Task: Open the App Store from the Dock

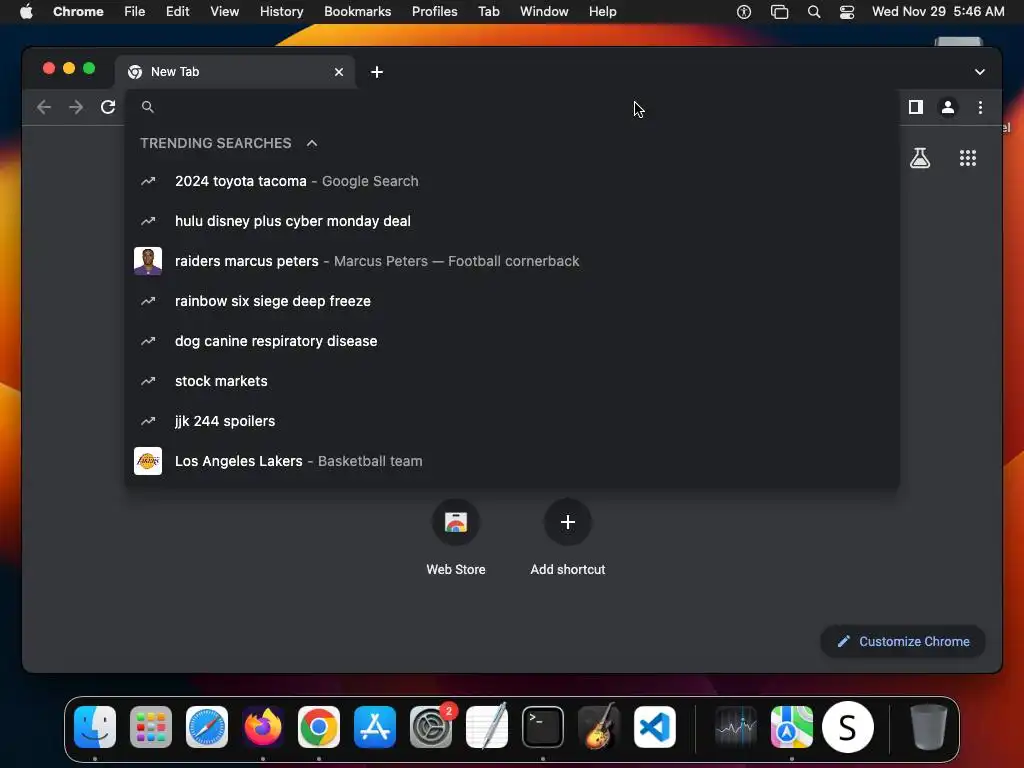Action: click(375, 727)
